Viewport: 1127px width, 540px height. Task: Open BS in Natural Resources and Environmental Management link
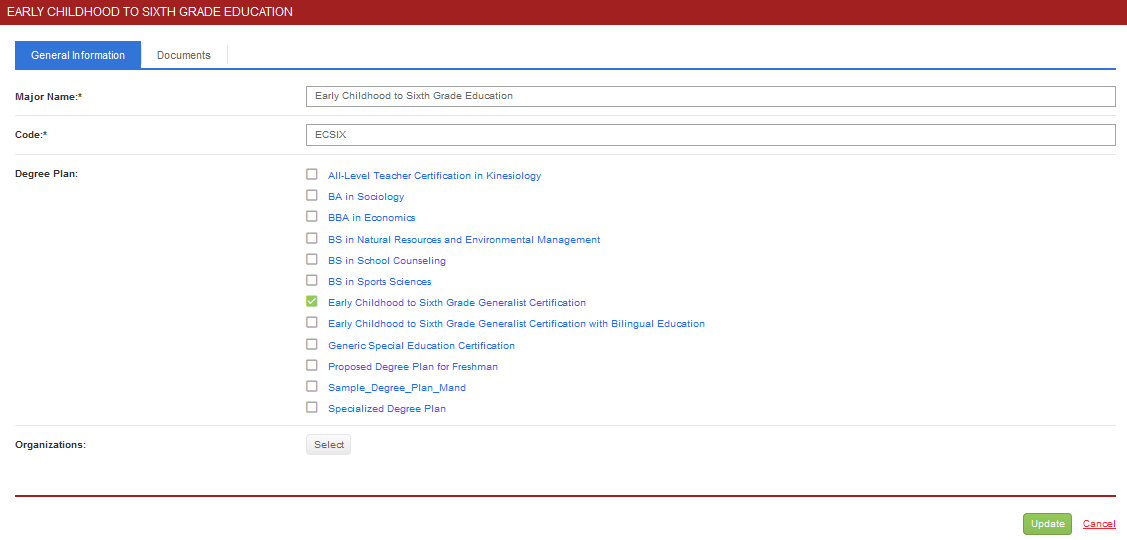tap(464, 239)
